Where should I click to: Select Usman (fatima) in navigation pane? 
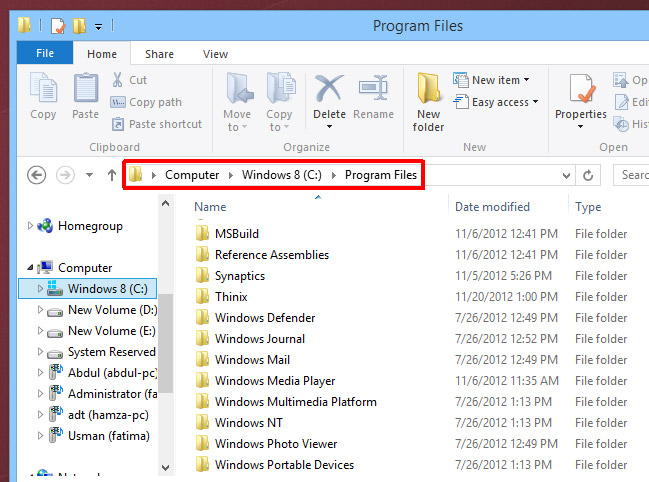click(x=109, y=436)
